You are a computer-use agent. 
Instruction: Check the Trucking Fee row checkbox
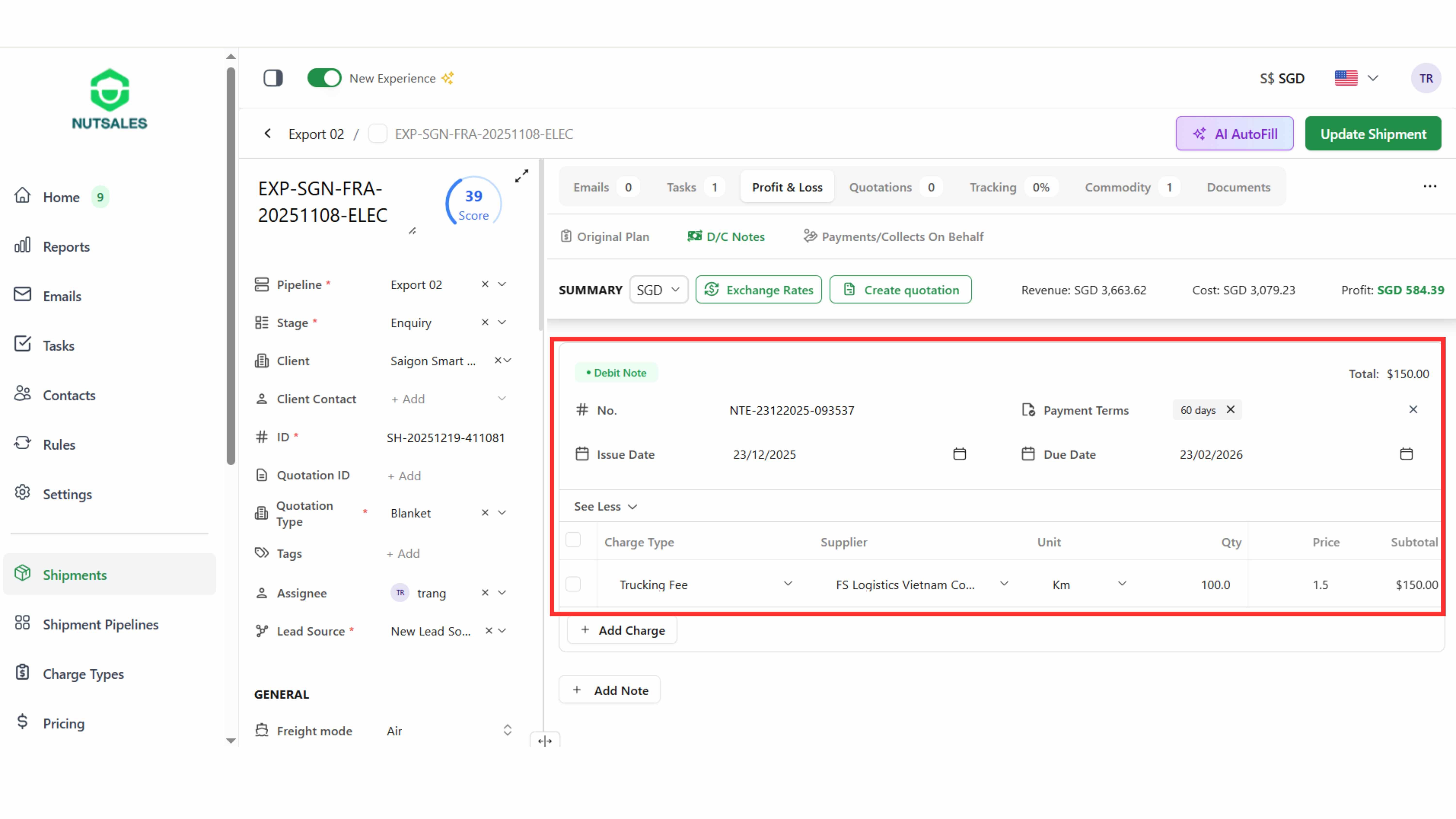point(573,584)
